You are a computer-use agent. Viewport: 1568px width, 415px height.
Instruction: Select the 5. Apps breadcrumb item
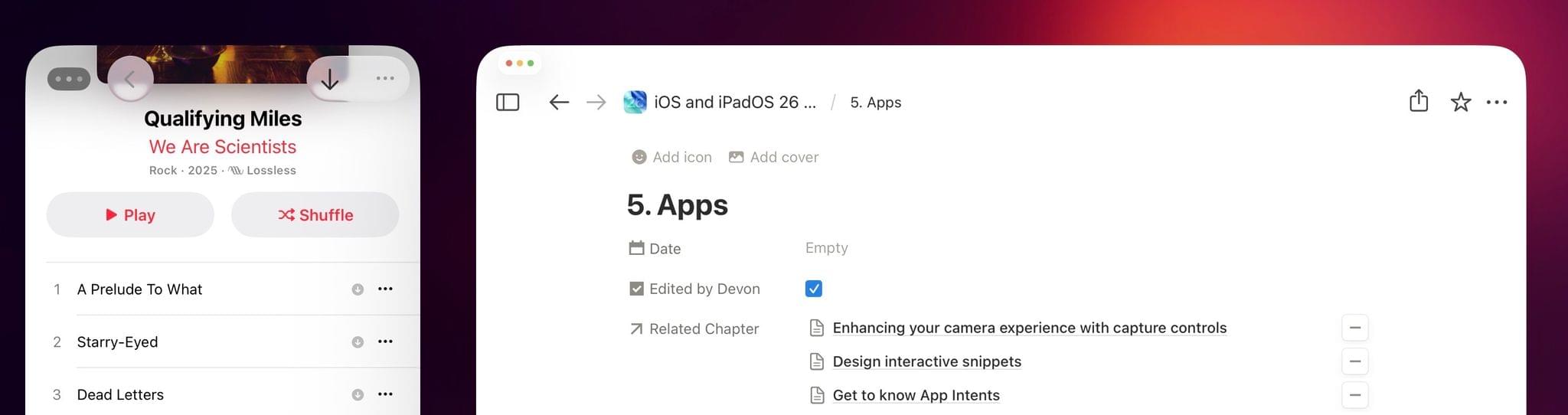coord(875,103)
